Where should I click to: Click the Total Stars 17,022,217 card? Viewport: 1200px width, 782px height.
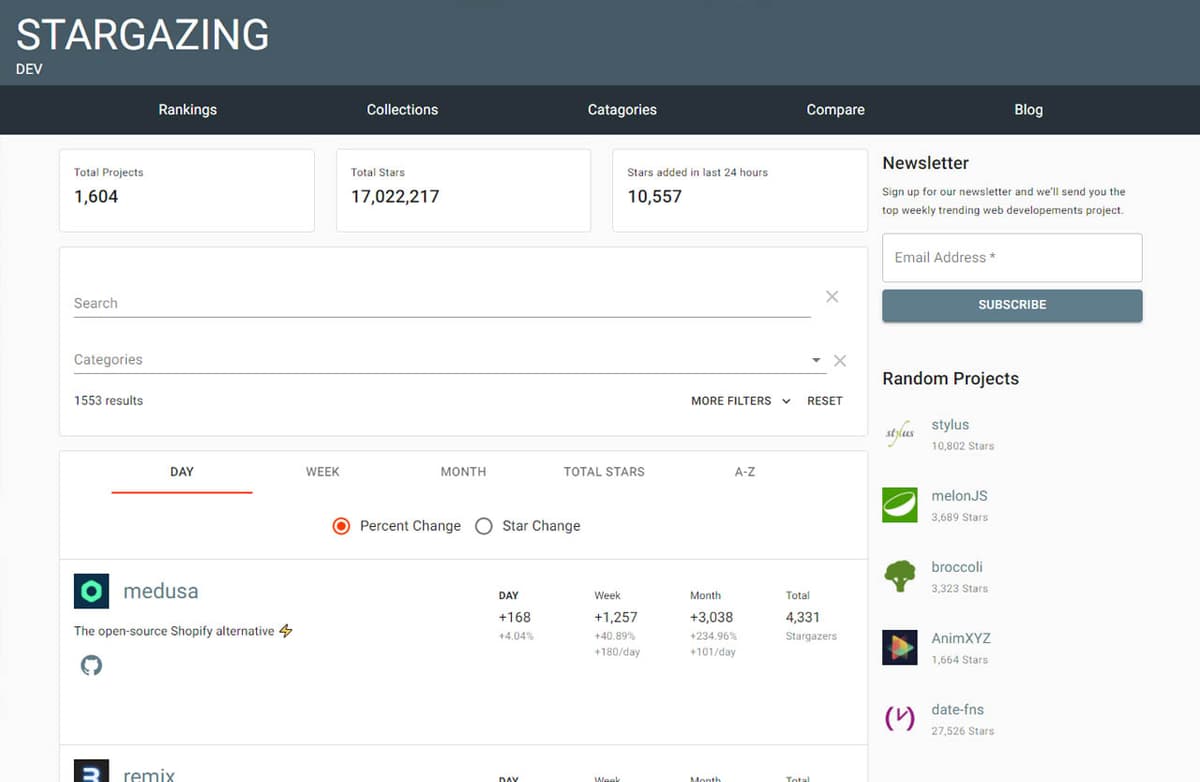point(463,191)
